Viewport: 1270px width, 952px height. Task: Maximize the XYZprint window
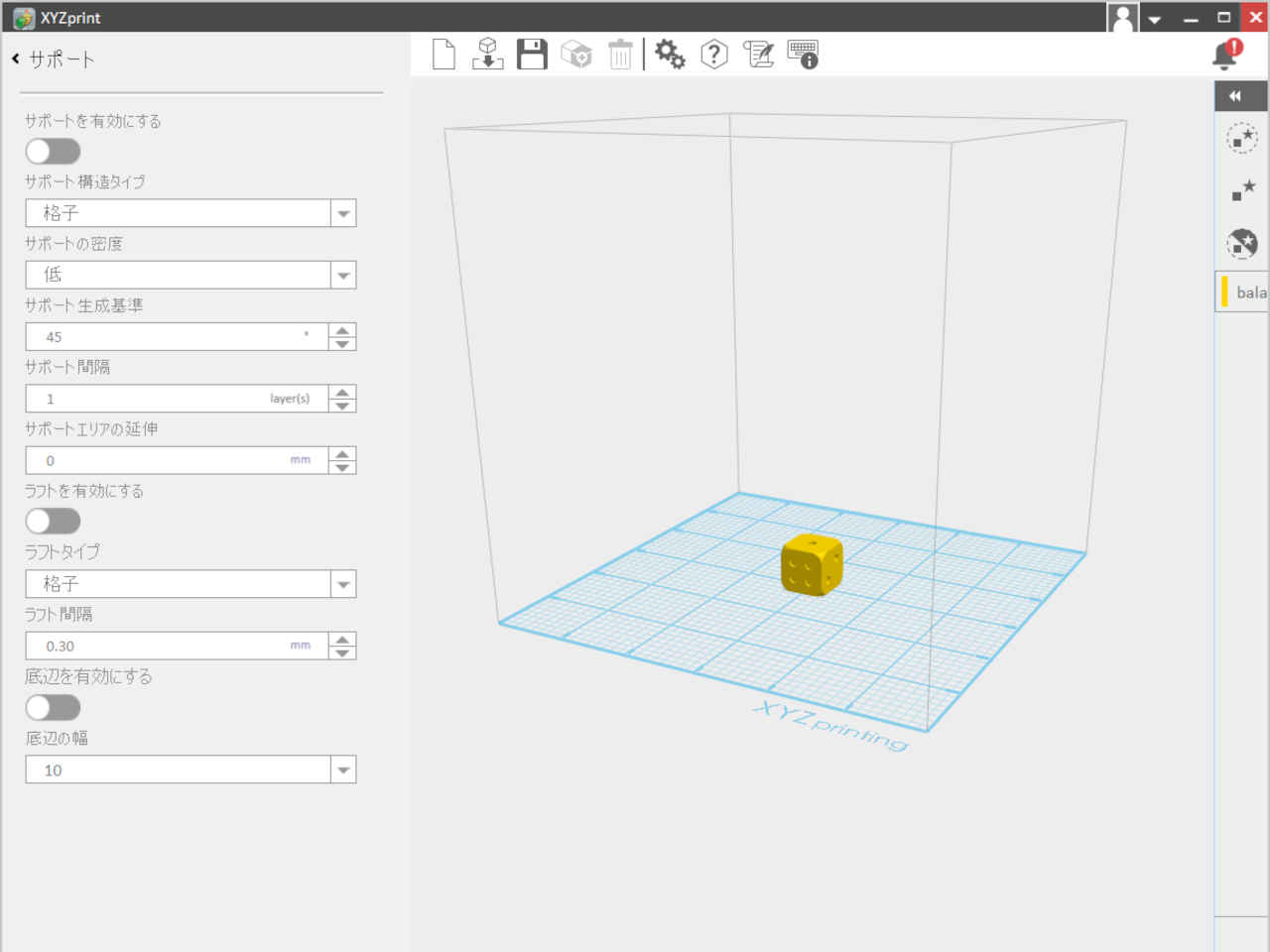pyautogui.click(x=1223, y=18)
